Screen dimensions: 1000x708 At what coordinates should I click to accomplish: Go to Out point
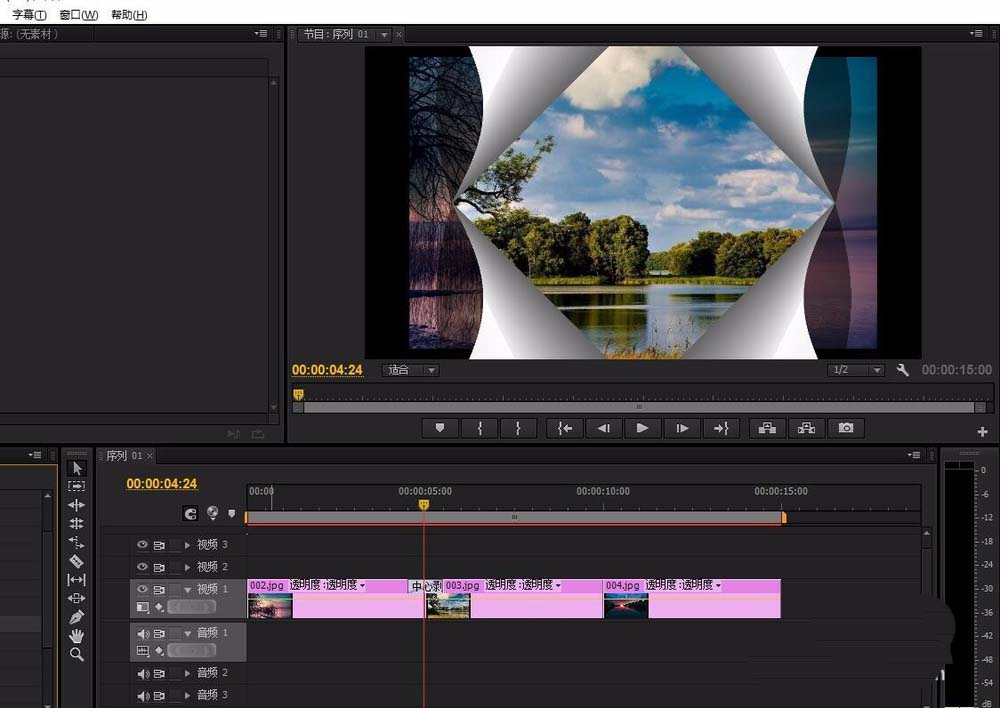pos(721,428)
